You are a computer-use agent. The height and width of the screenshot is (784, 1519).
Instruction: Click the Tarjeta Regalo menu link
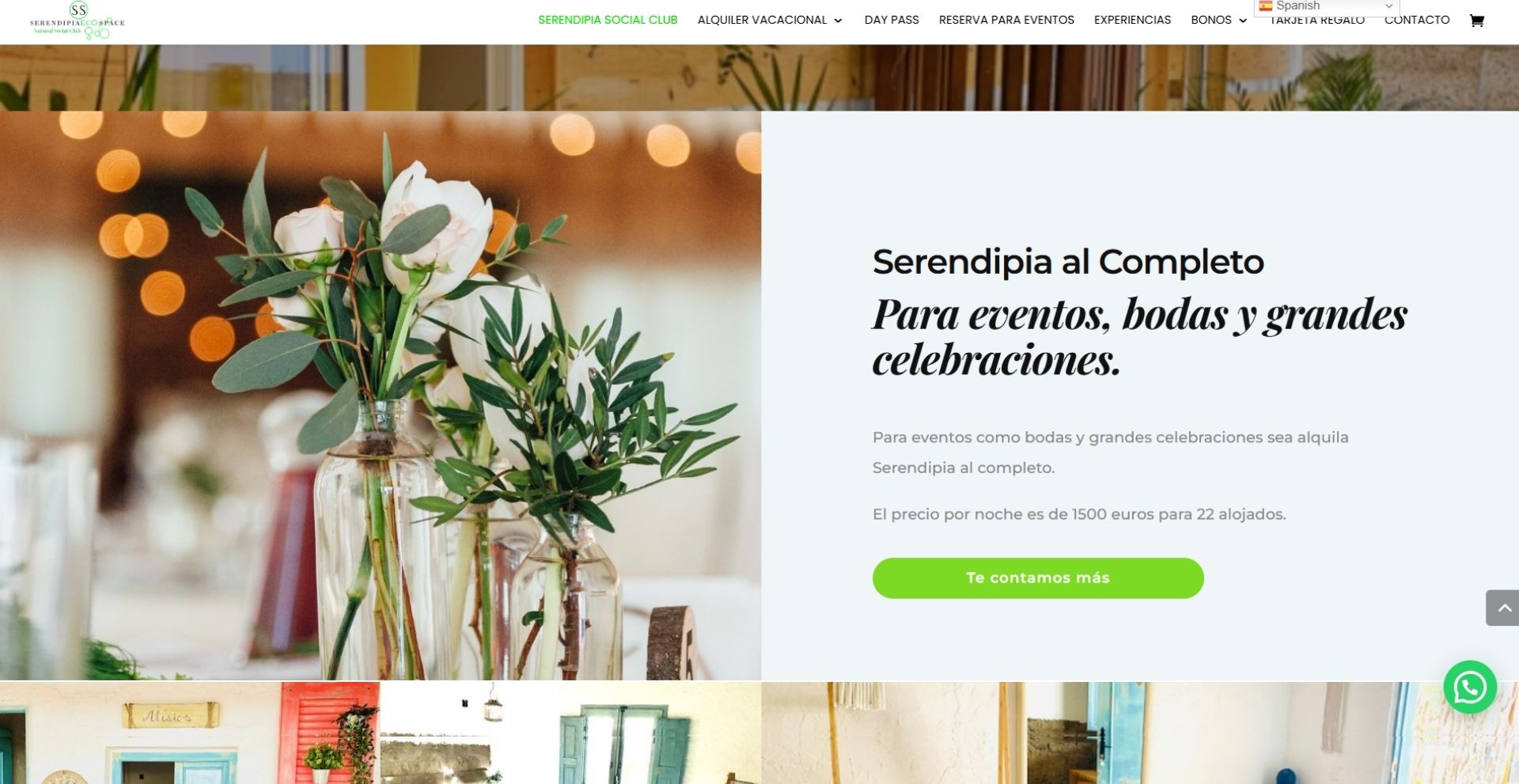point(1317,21)
